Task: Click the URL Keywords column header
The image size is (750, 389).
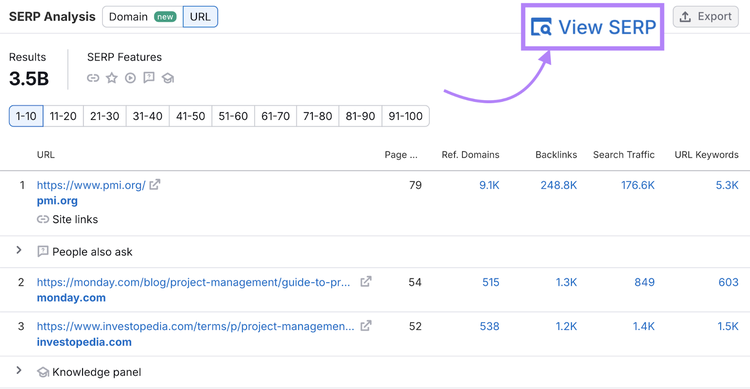Action: 706,155
